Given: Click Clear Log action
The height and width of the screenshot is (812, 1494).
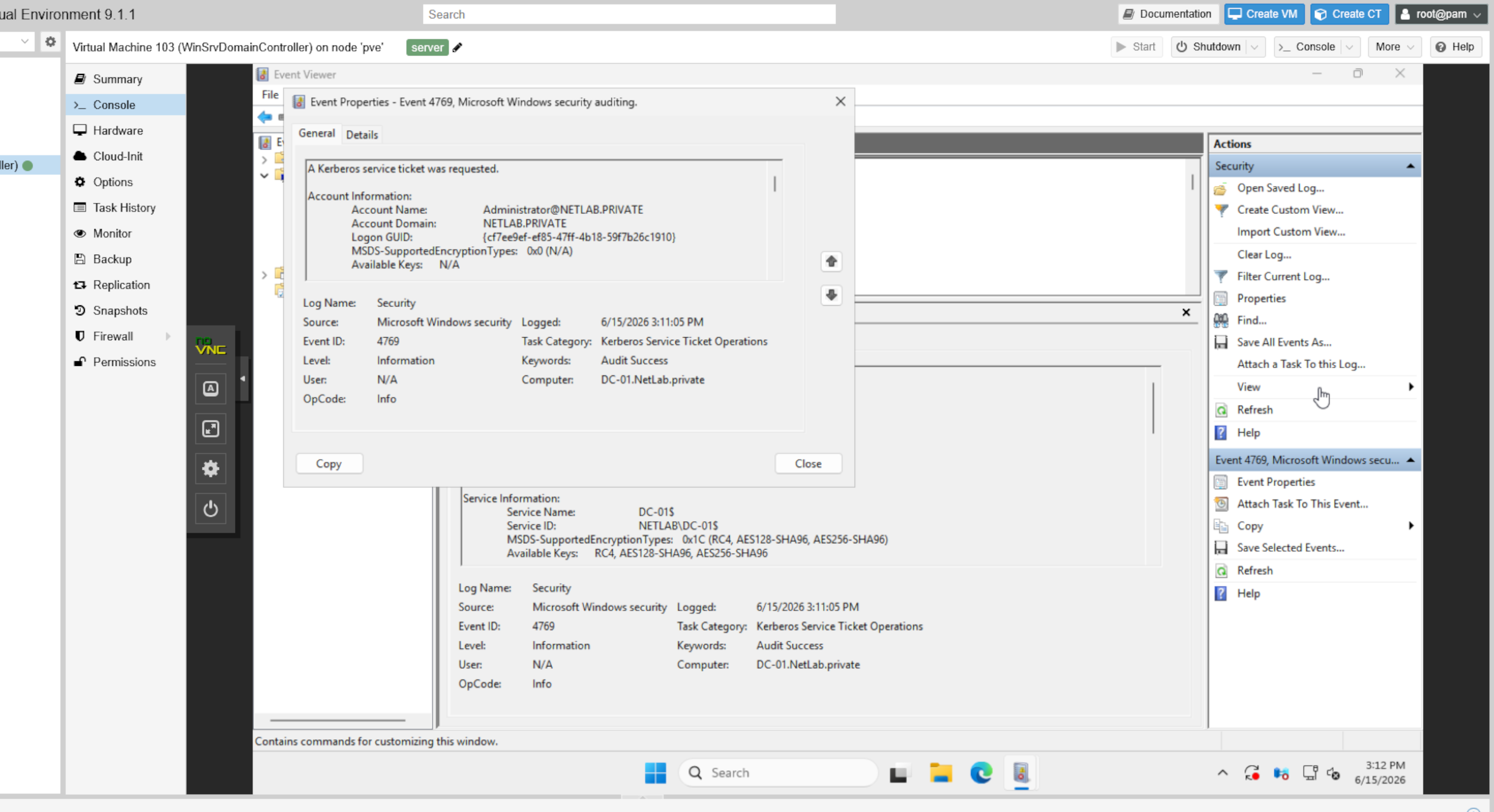Looking at the screenshot, I should tap(1264, 255).
